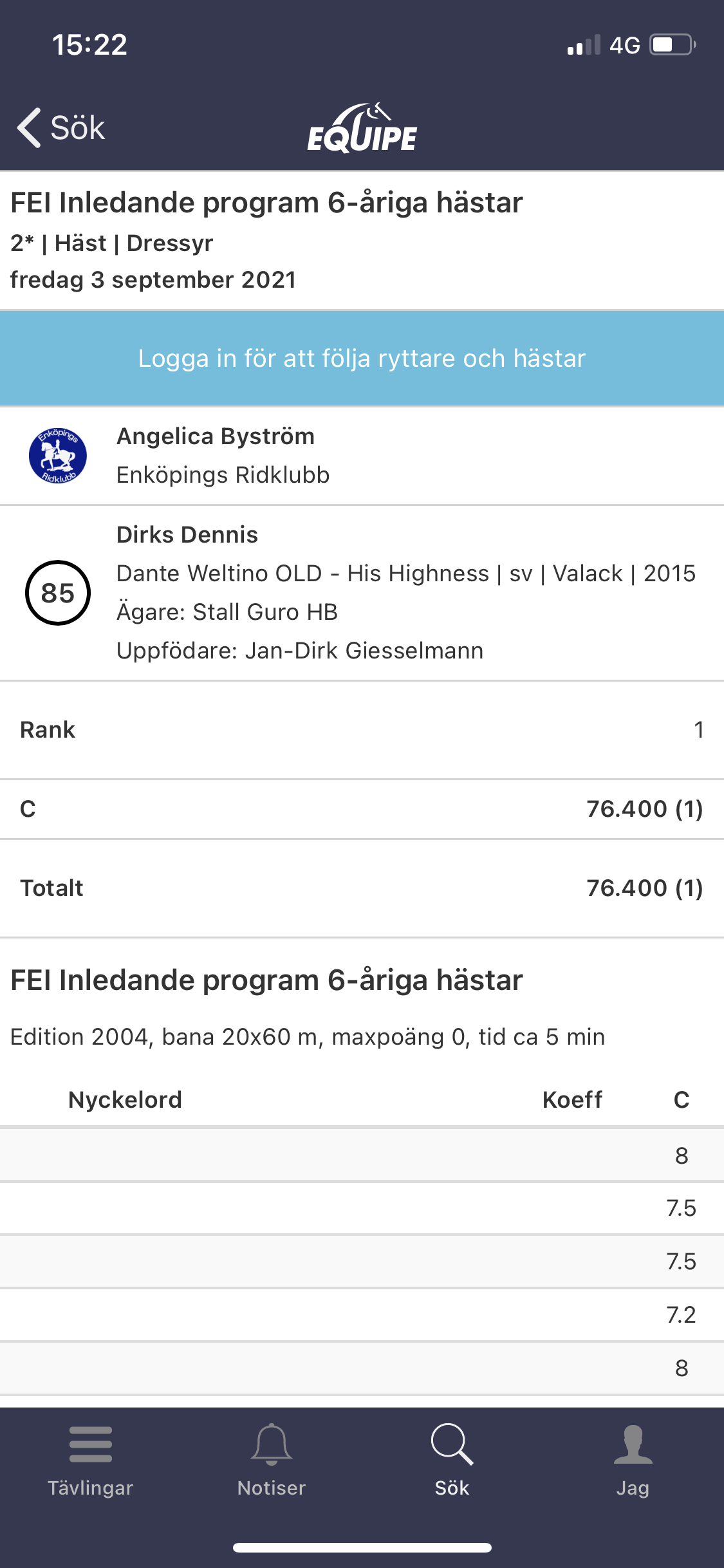Tap the Koeff column header
Screen dimensions: 724x1568
[x=572, y=1099]
